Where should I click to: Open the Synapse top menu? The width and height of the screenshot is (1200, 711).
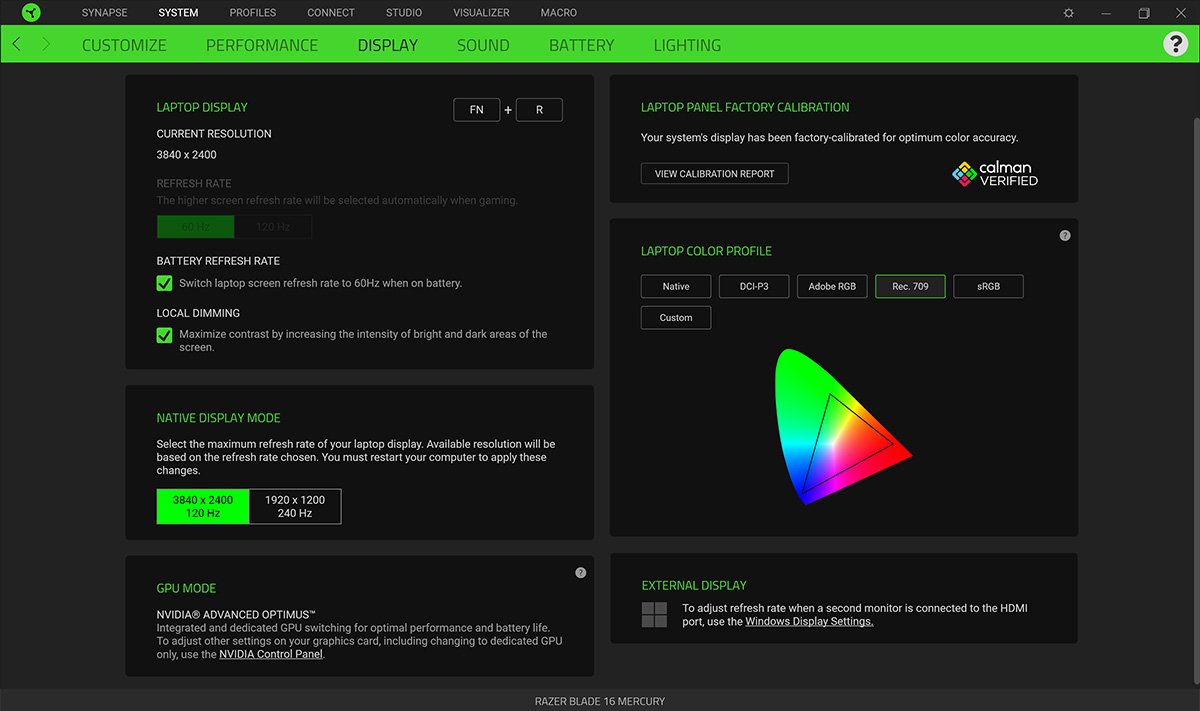[105, 13]
